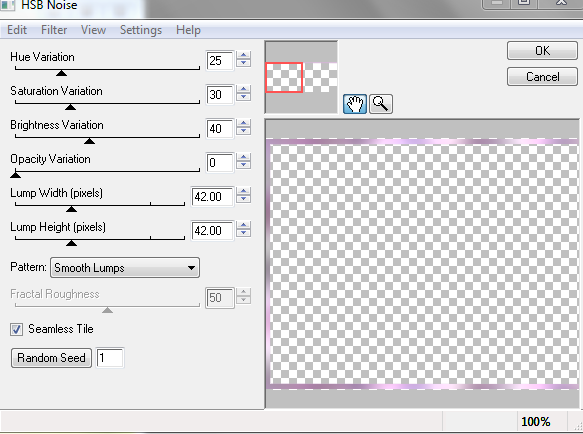Click the 100% zoom status readout
The height and width of the screenshot is (434, 583).
535,422
